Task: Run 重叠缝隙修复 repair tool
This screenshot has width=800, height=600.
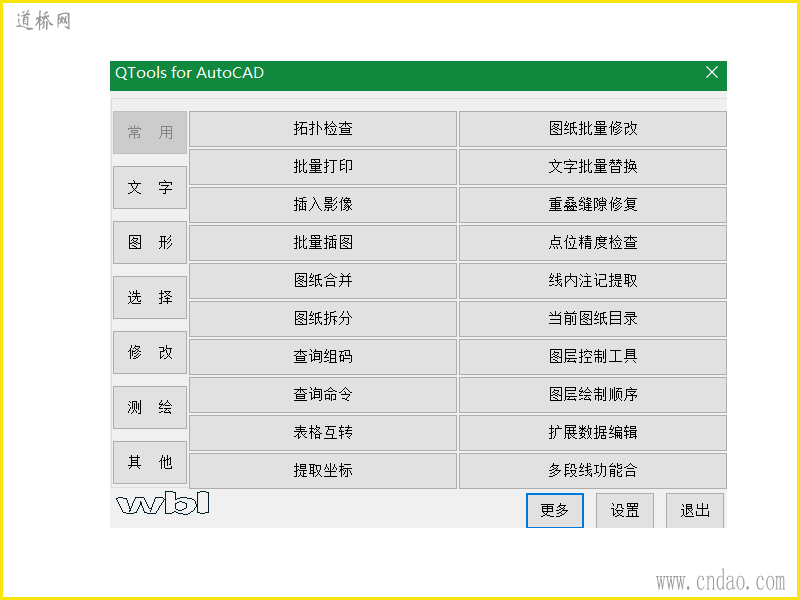Action: [x=593, y=205]
